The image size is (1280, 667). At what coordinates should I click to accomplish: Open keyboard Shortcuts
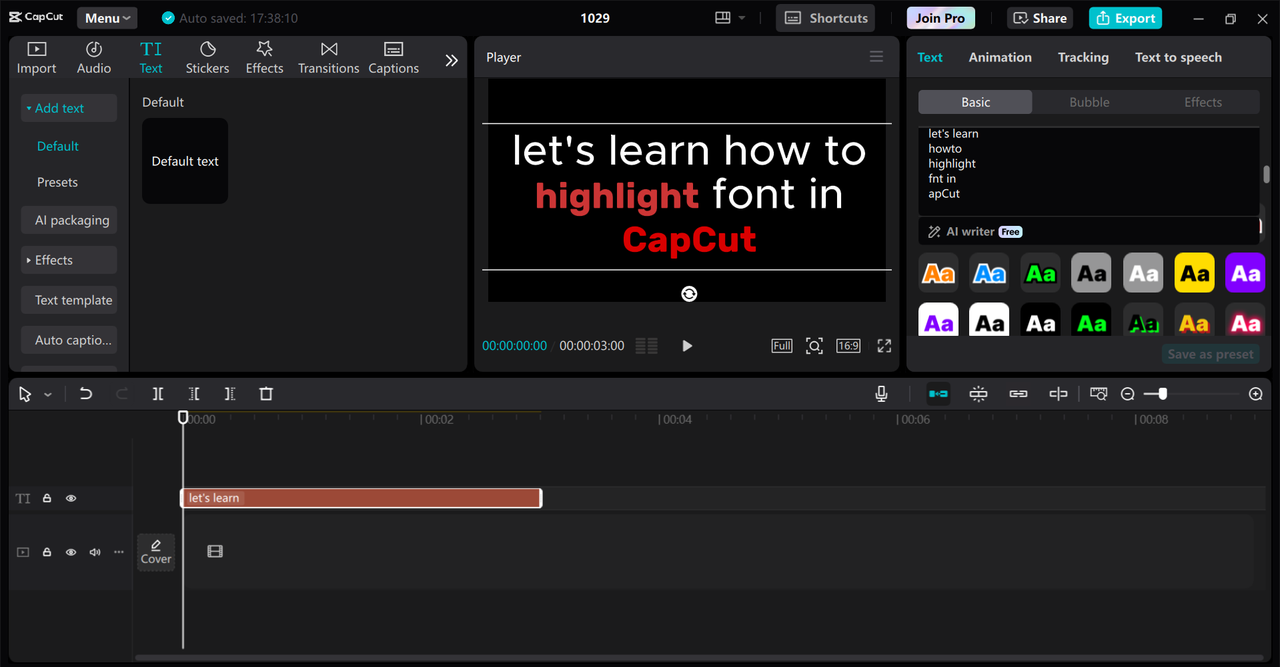click(826, 18)
